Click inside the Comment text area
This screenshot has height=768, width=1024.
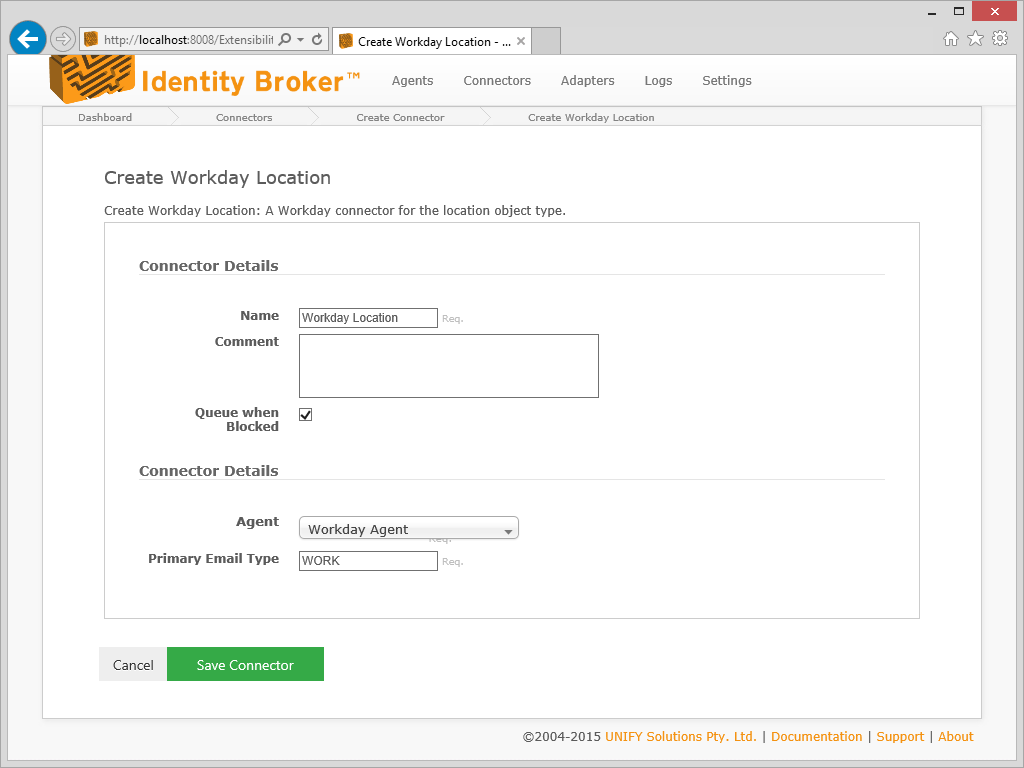449,366
